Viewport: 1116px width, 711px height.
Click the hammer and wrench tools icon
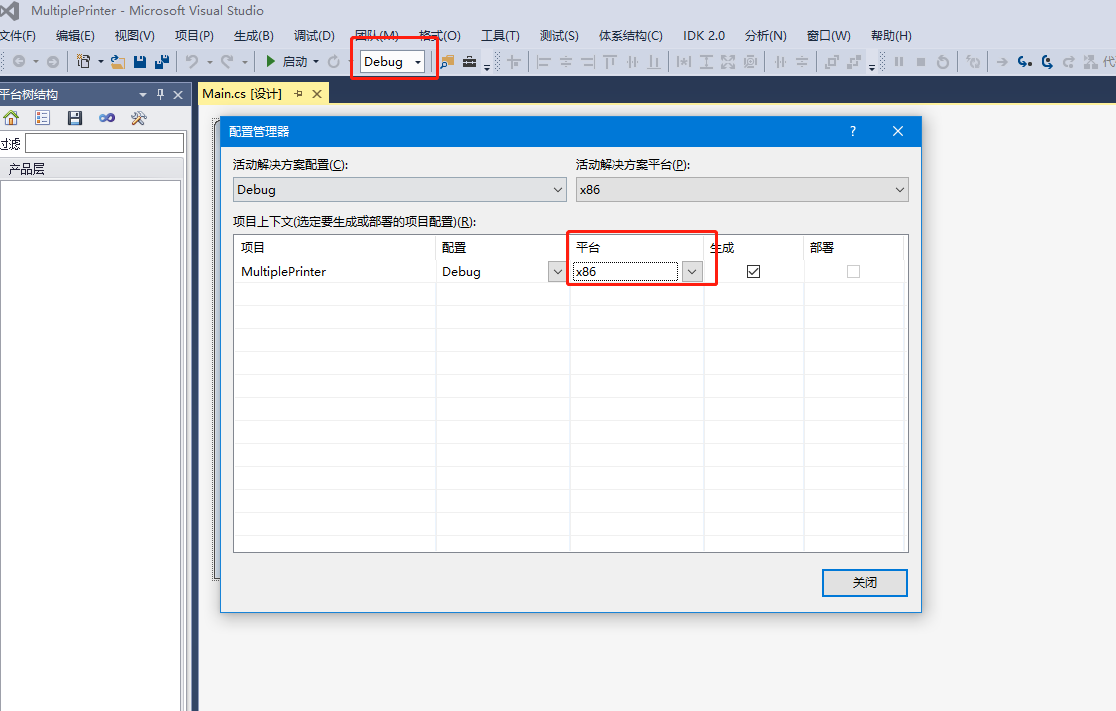pyautogui.click(x=139, y=118)
